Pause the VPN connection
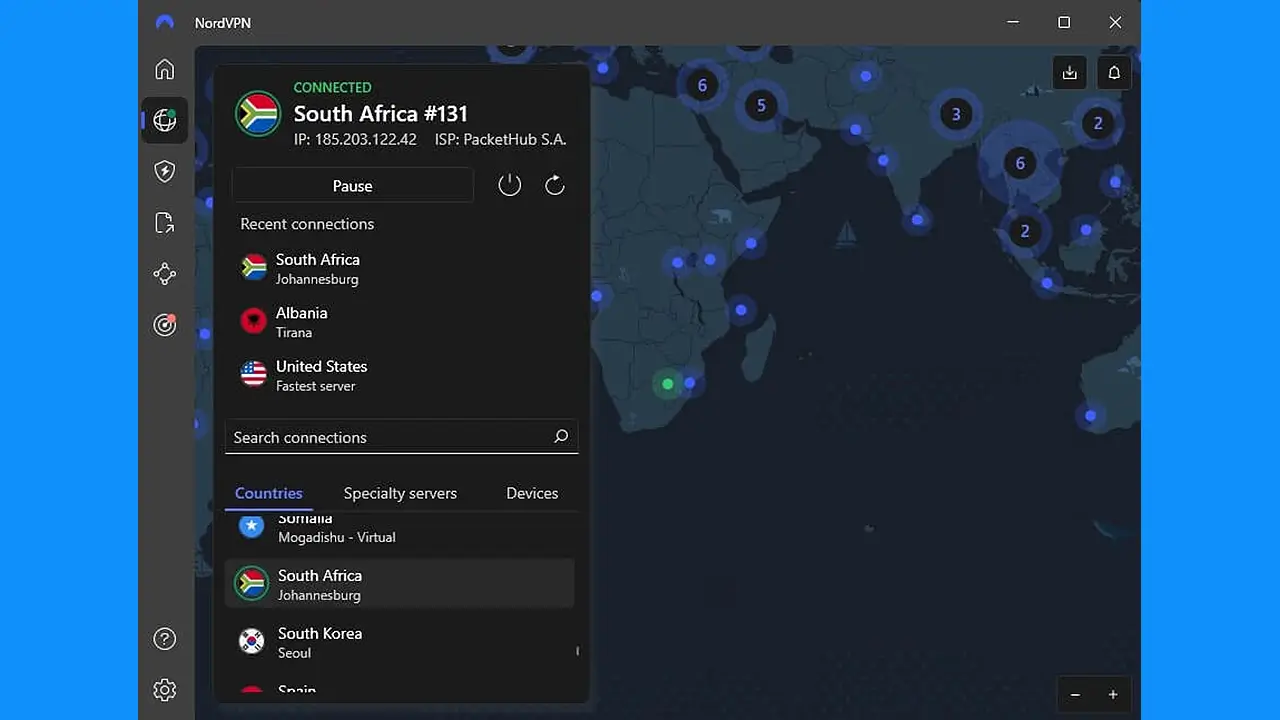Image resolution: width=1280 pixels, height=720 pixels. 352,186
